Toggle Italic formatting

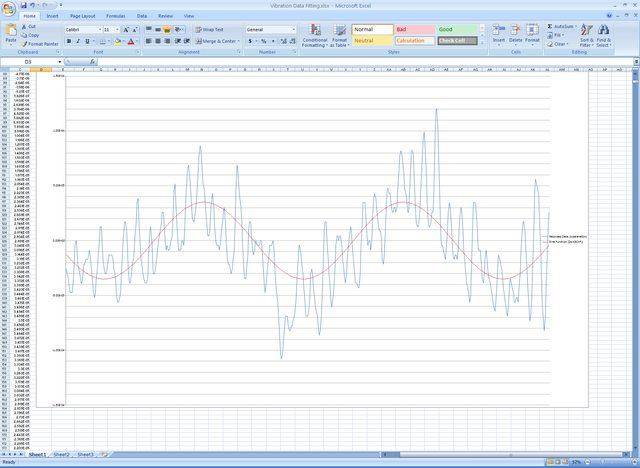pyautogui.click(x=79, y=42)
